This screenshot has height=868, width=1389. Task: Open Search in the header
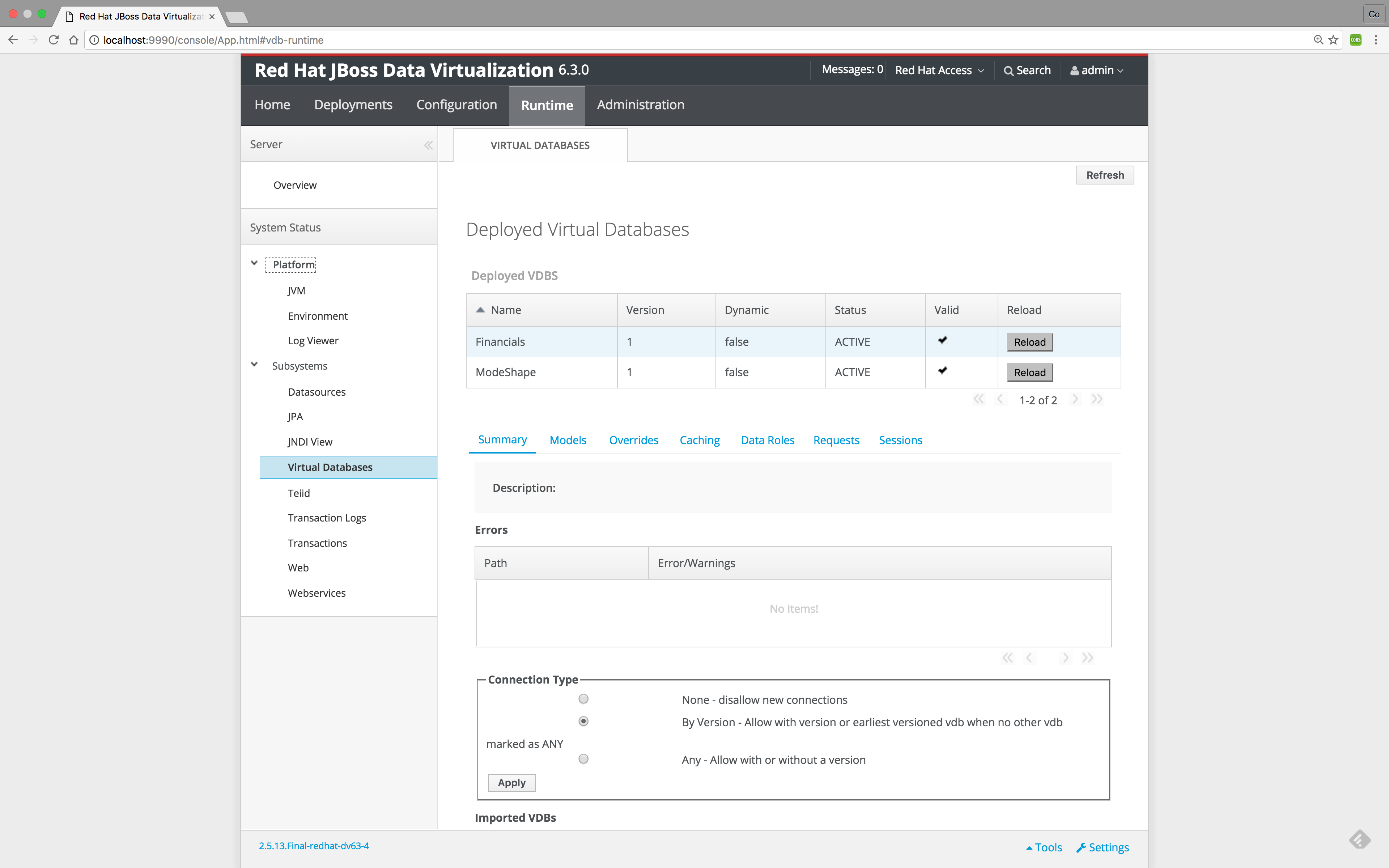(1027, 69)
